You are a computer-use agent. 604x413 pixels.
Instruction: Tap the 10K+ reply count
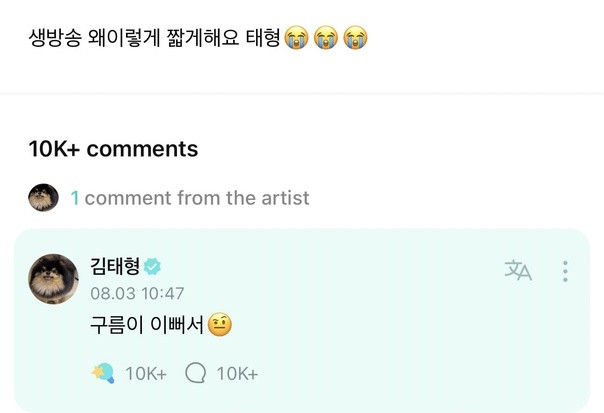point(237,373)
